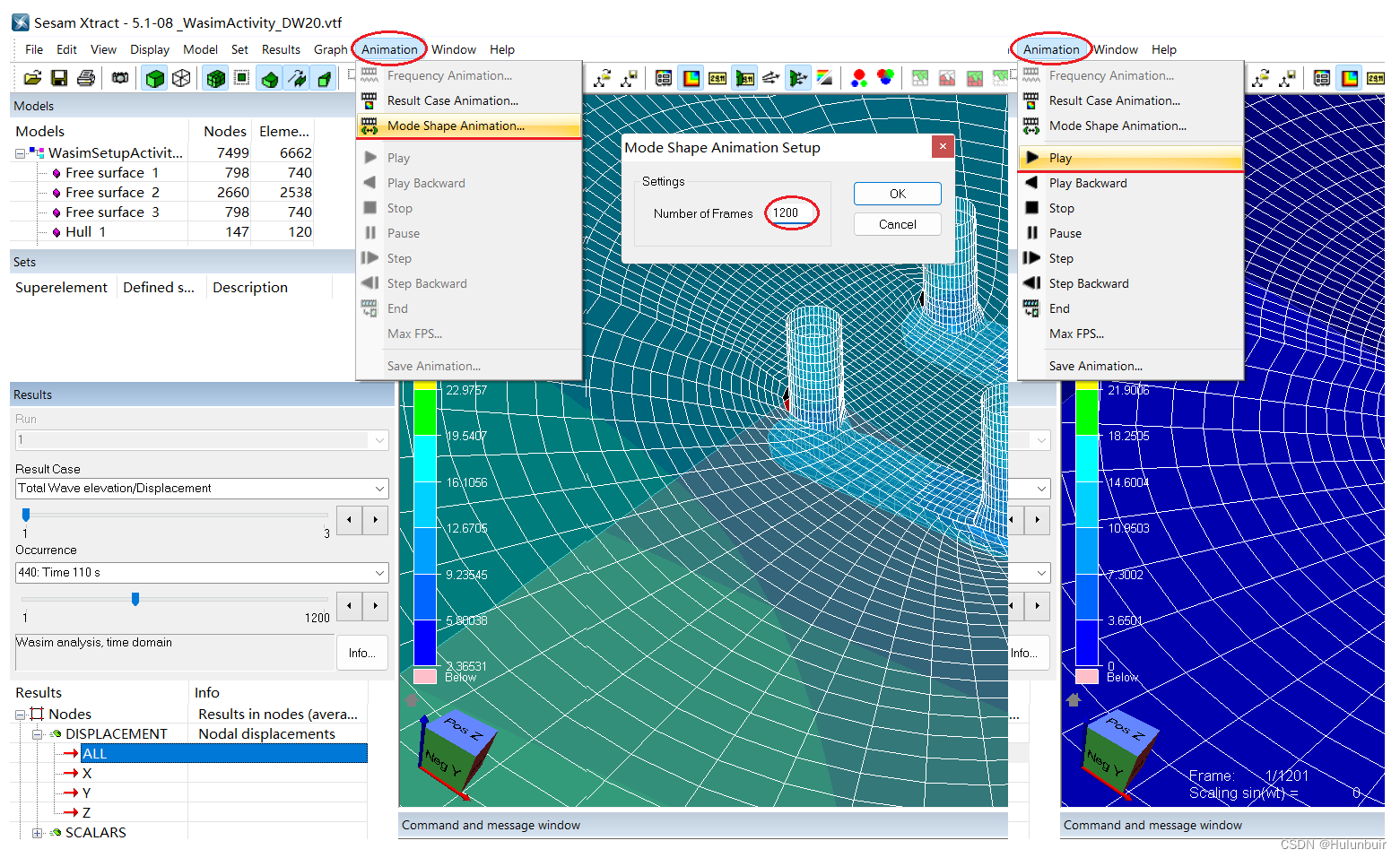Viewport: 1400px width, 858px height.
Task: Click the Print icon in toolbar
Action: coord(86,78)
